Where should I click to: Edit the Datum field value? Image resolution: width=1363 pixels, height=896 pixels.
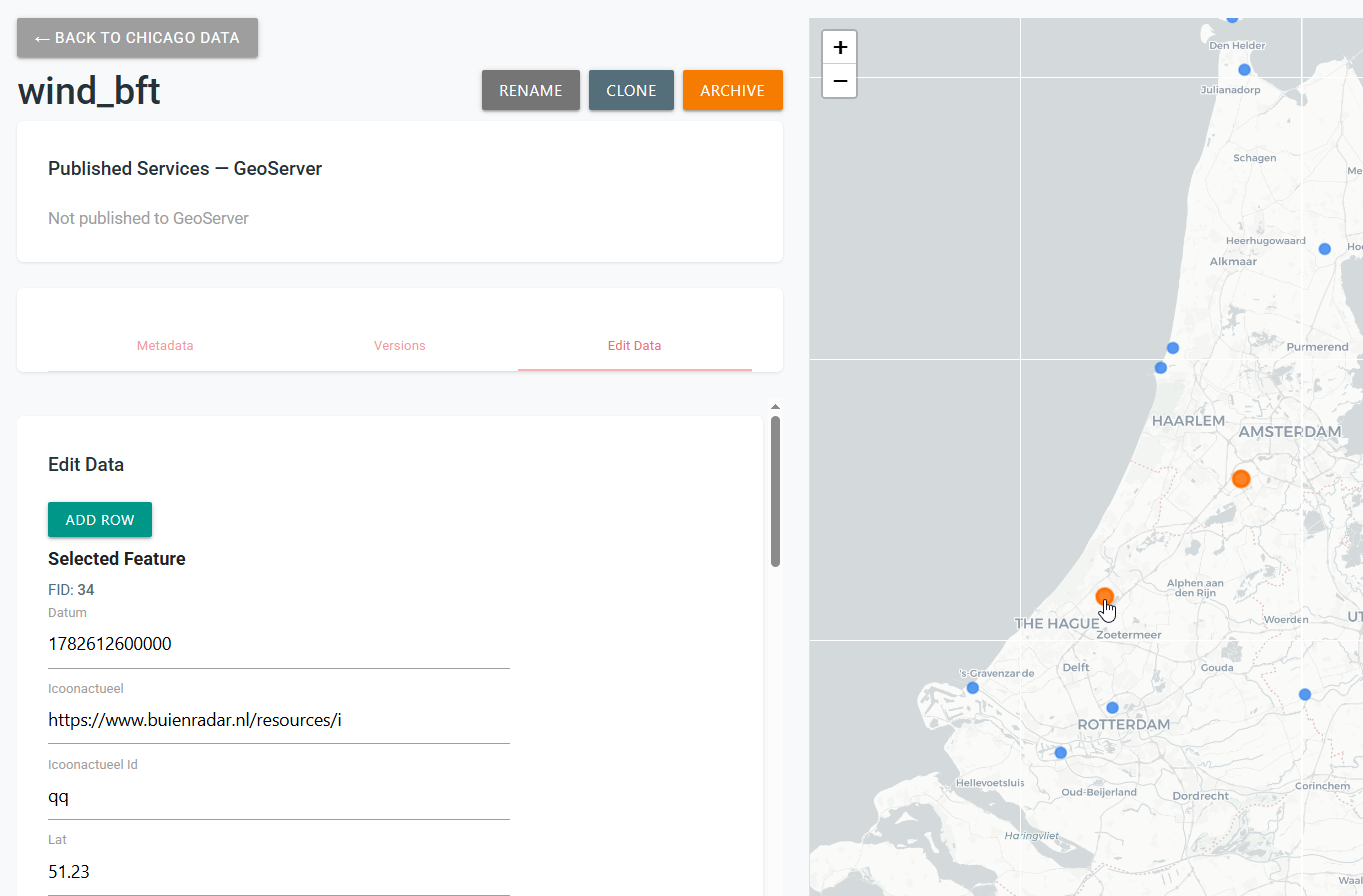[279, 644]
